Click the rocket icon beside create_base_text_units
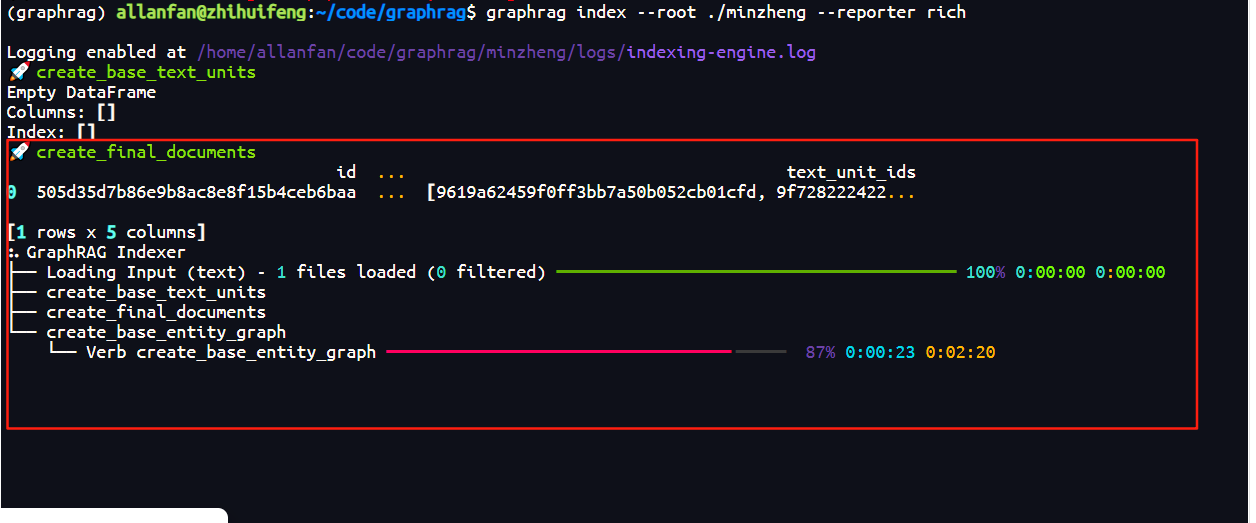Screen dimensions: 1256x523 coord(18,72)
